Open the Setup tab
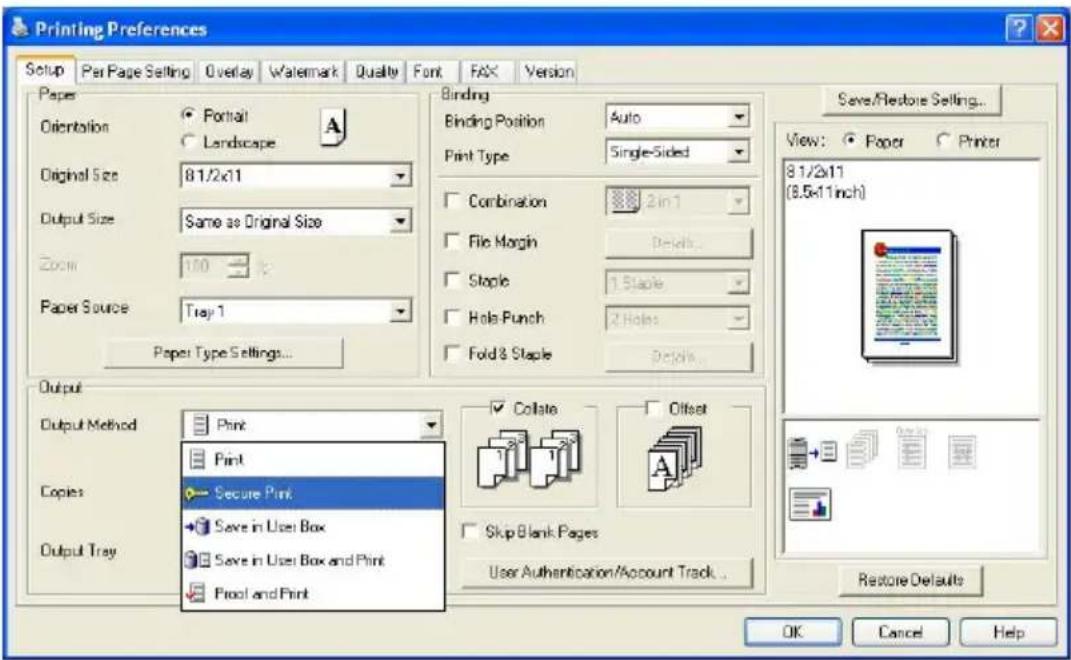 [44, 69]
